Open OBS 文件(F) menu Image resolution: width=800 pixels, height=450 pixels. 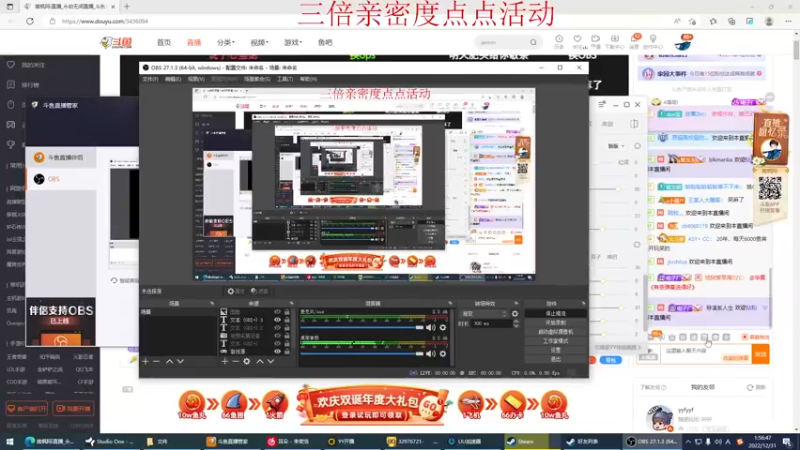pos(150,79)
